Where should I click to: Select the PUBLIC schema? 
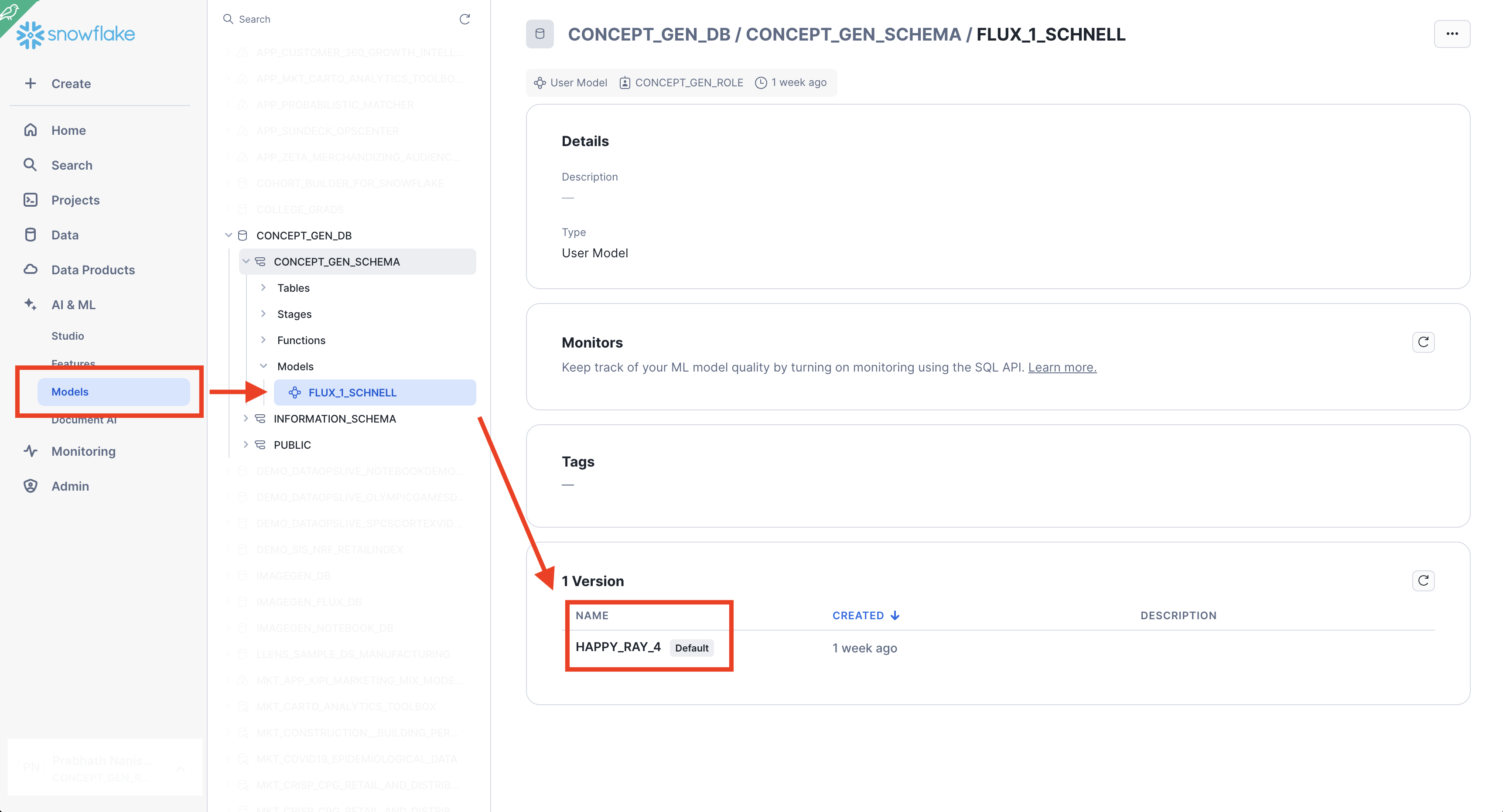292,445
